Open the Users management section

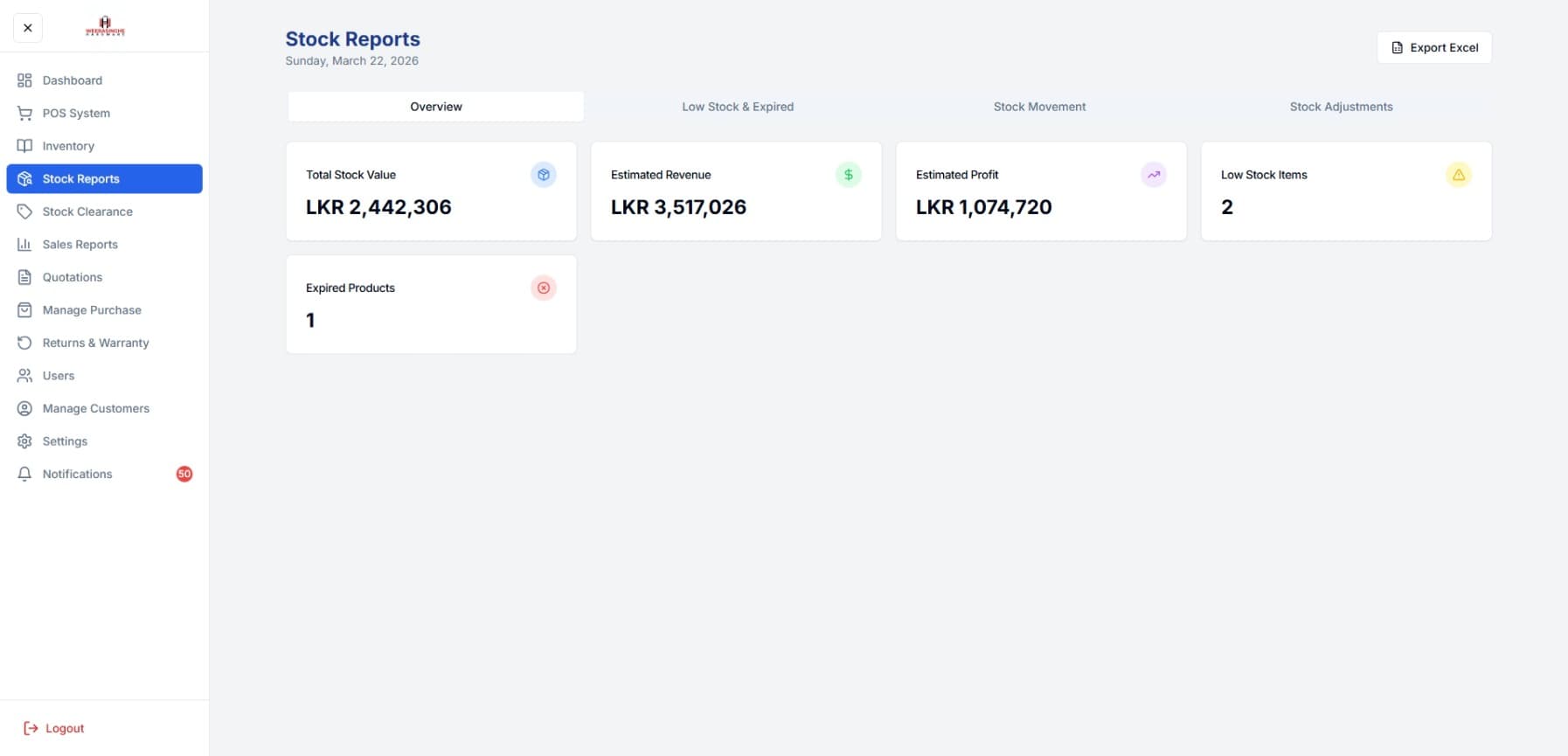58,375
